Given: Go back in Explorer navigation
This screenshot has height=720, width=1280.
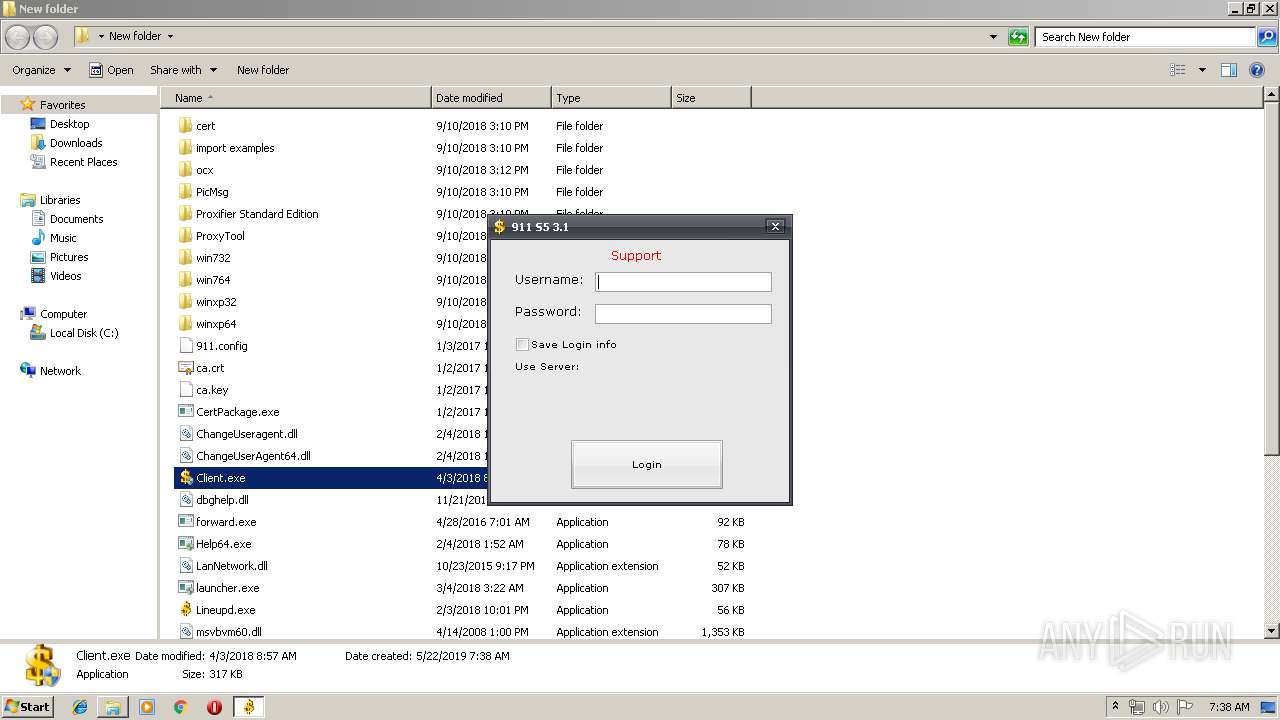Looking at the screenshot, I should (x=17, y=37).
